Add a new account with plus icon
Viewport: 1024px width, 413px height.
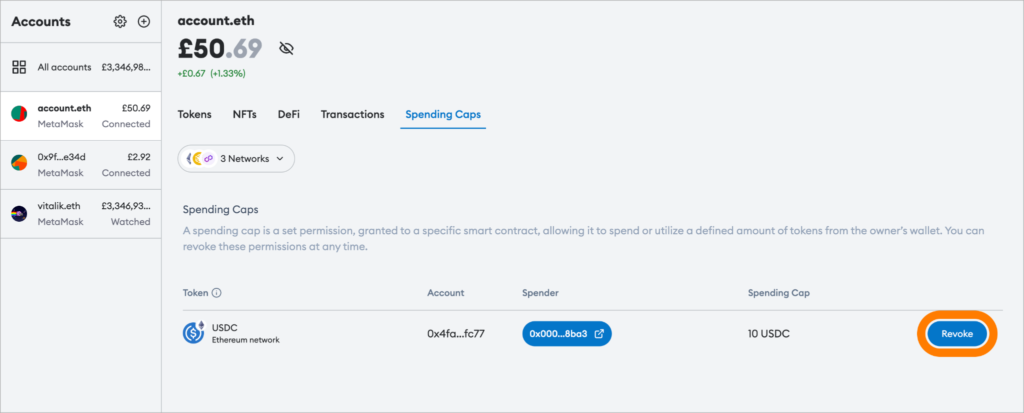(x=143, y=21)
